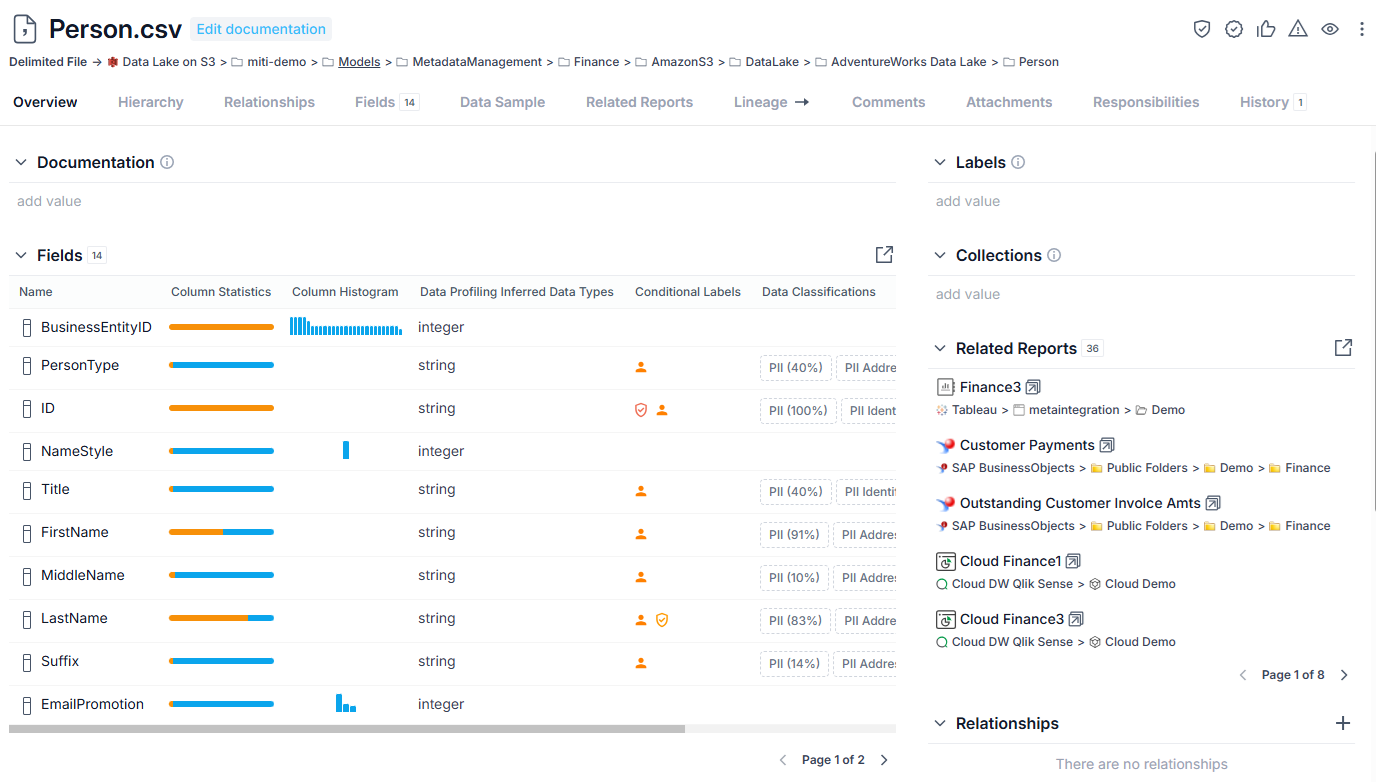This screenshot has height=782, width=1376.
Task: Collapse the Related Reports section
Action: click(940, 348)
